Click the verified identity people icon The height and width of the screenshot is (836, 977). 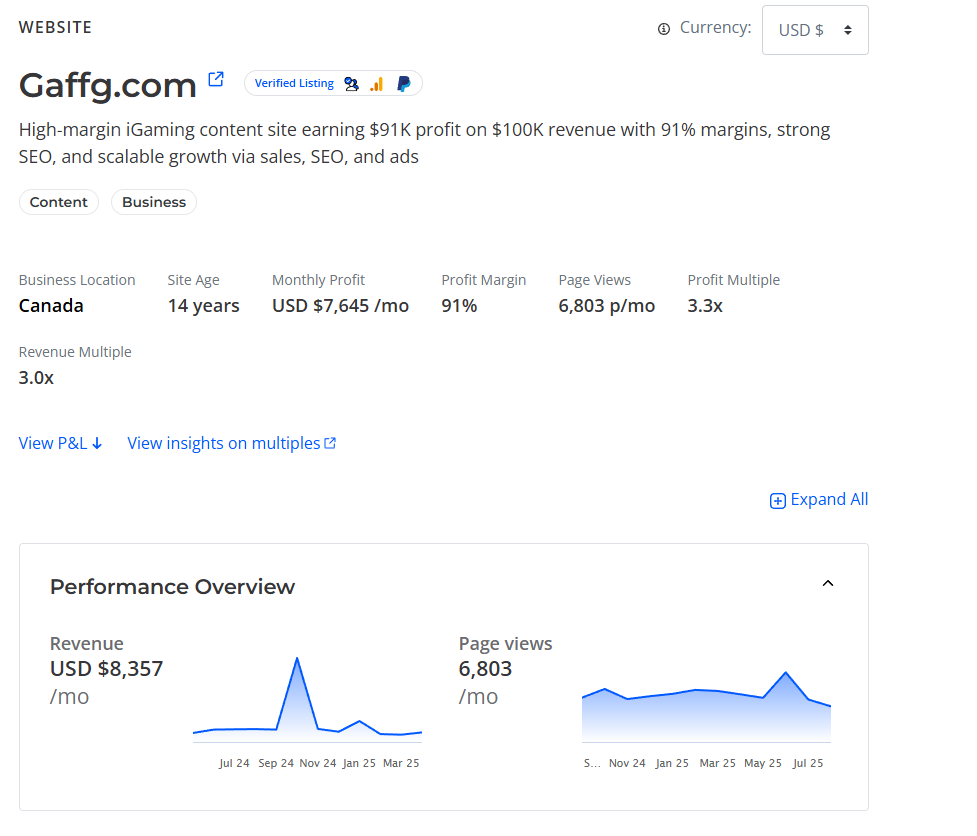[351, 84]
